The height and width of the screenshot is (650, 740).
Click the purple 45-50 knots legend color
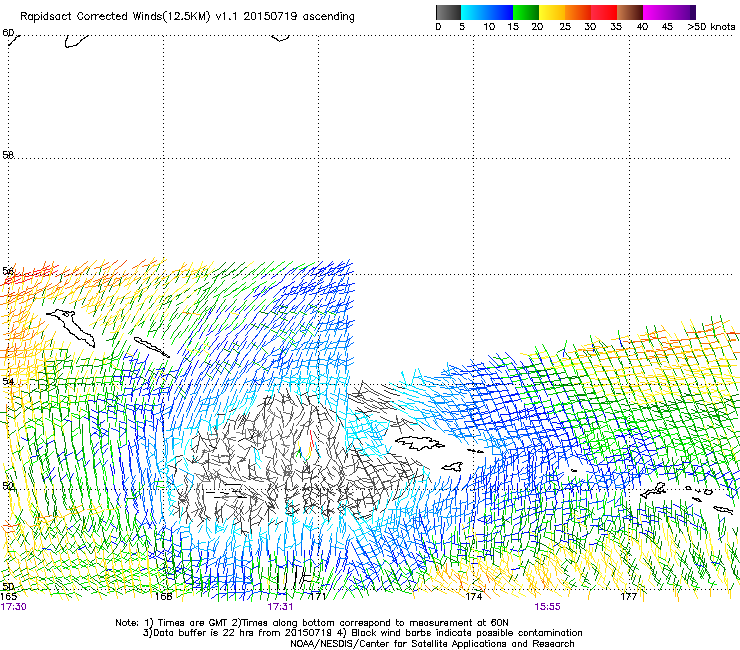tap(682, 12)
